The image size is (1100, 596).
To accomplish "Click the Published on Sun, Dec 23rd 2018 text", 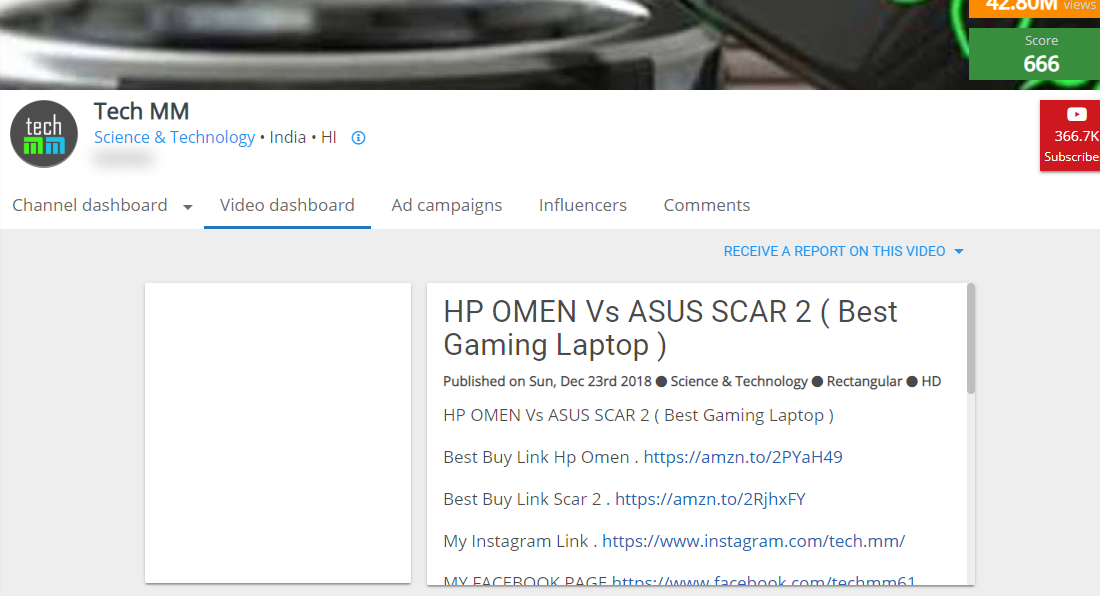I will pyautogui.click(x=547, y=381).
